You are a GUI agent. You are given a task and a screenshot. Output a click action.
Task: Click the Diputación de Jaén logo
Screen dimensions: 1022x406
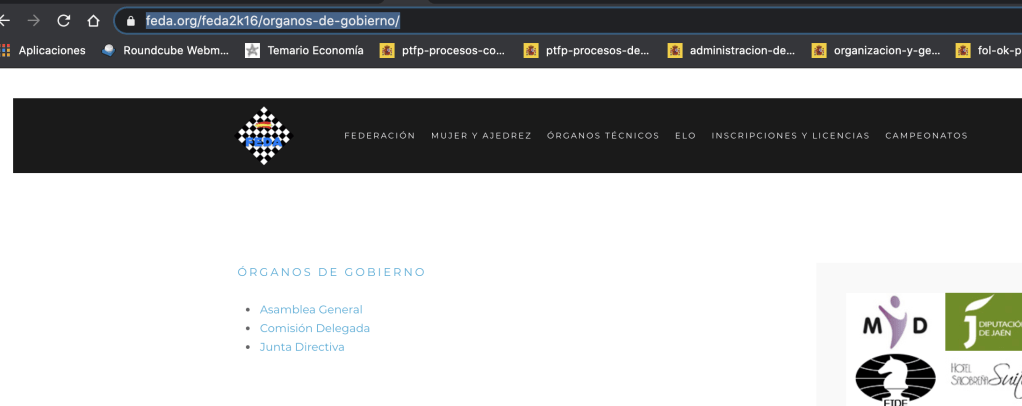[x=982, y=322]
